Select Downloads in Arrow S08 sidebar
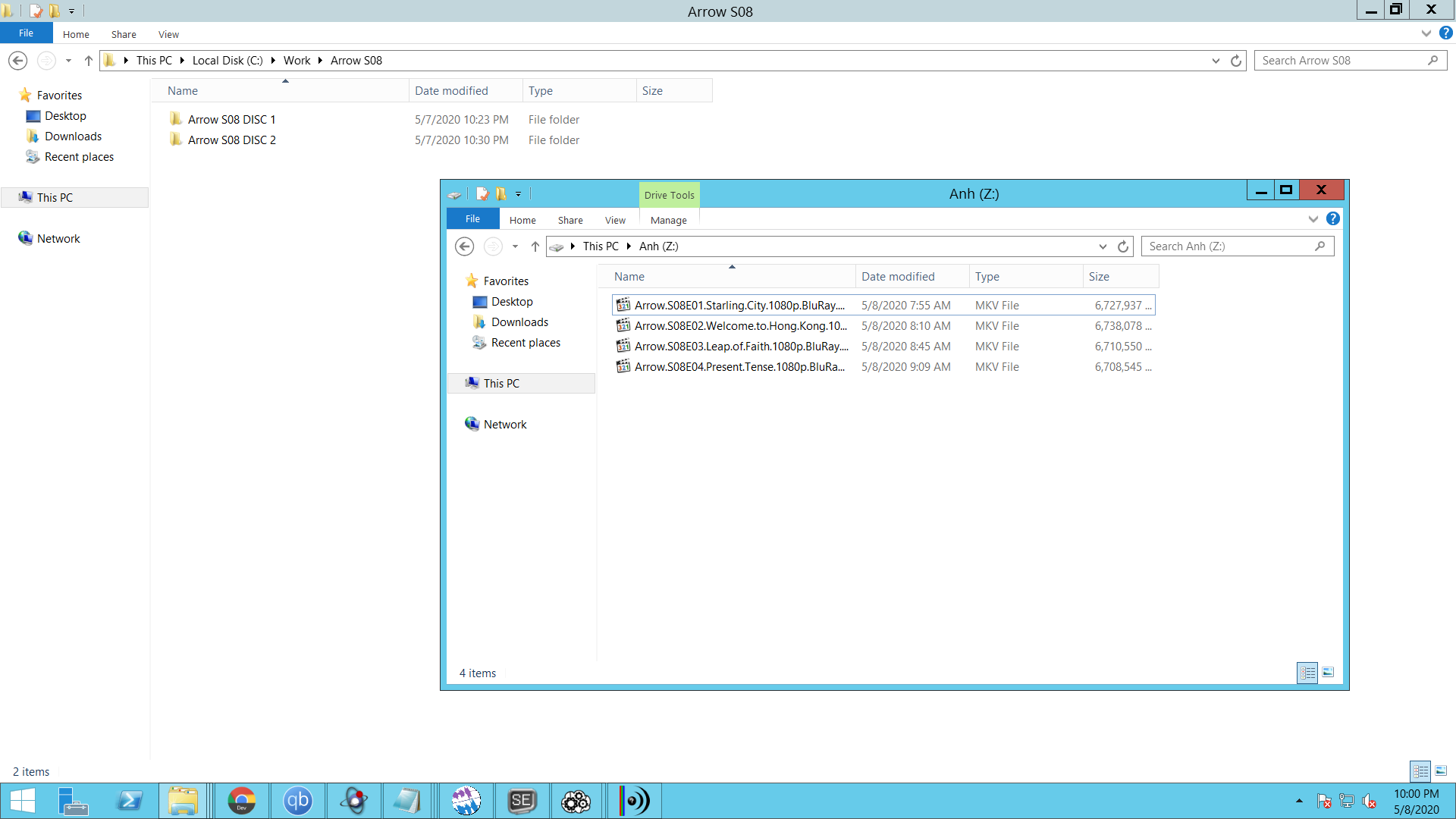The image size is (1456, 819). 73,136
